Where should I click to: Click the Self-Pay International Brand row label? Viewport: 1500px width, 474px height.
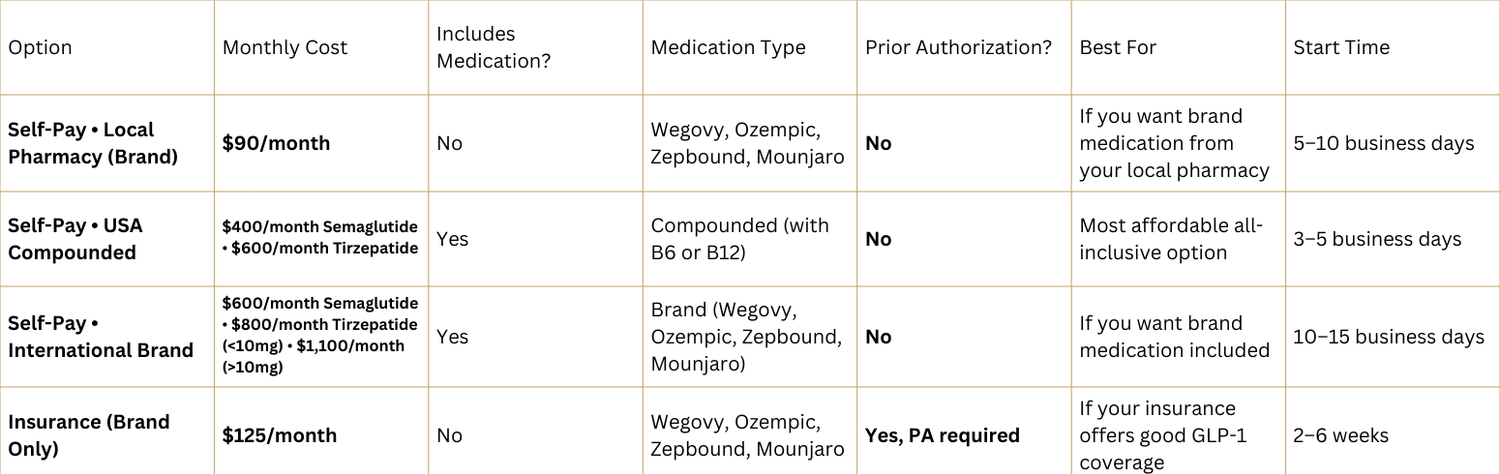(100, 337)
